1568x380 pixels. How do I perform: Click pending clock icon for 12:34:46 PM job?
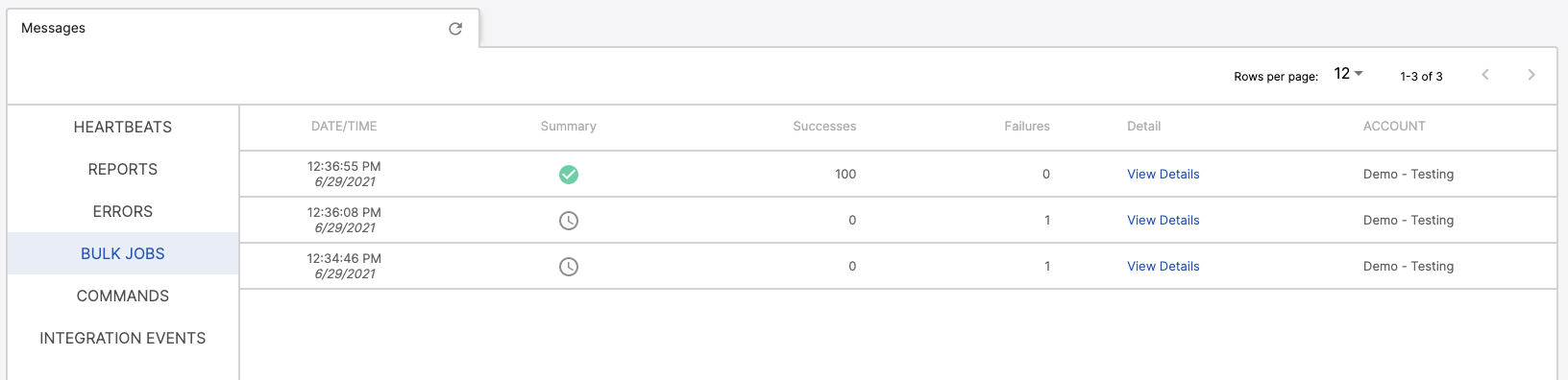(569, 267)
